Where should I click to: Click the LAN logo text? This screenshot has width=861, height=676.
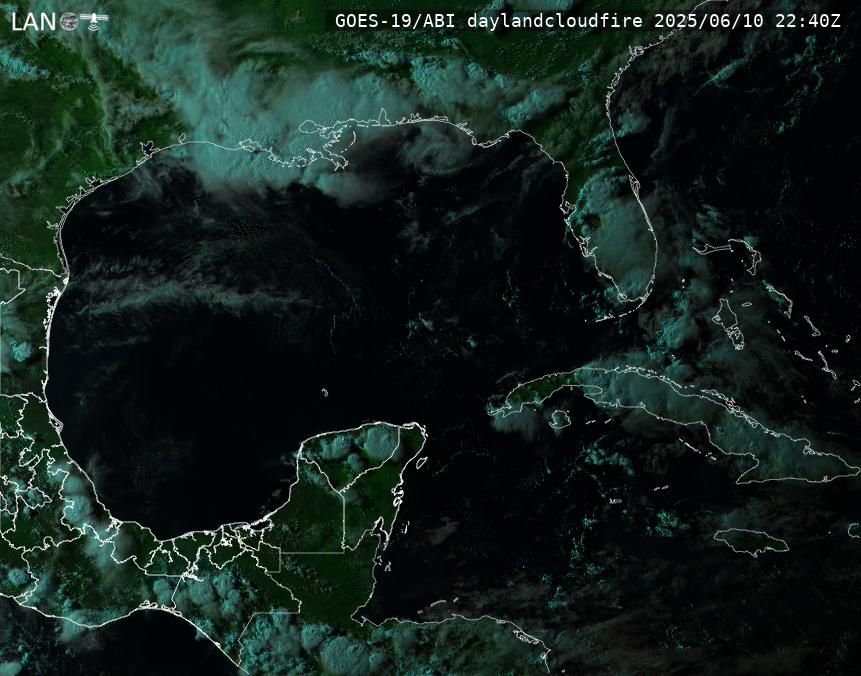[x=33, y=21]
